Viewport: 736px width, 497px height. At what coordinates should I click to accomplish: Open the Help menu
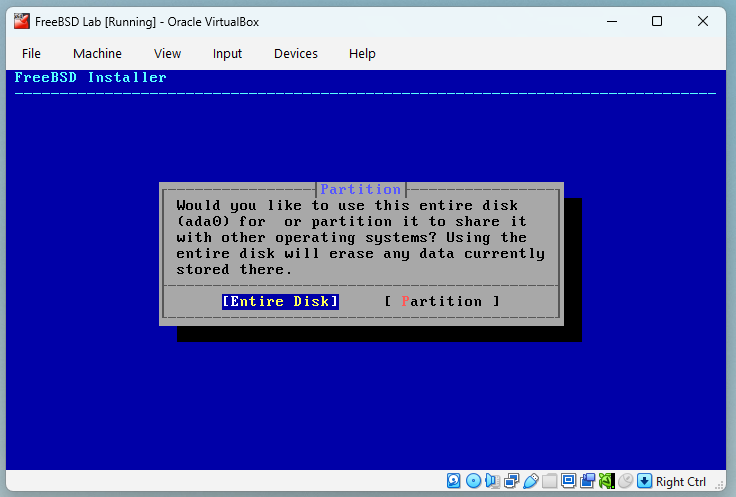[362, 54]
